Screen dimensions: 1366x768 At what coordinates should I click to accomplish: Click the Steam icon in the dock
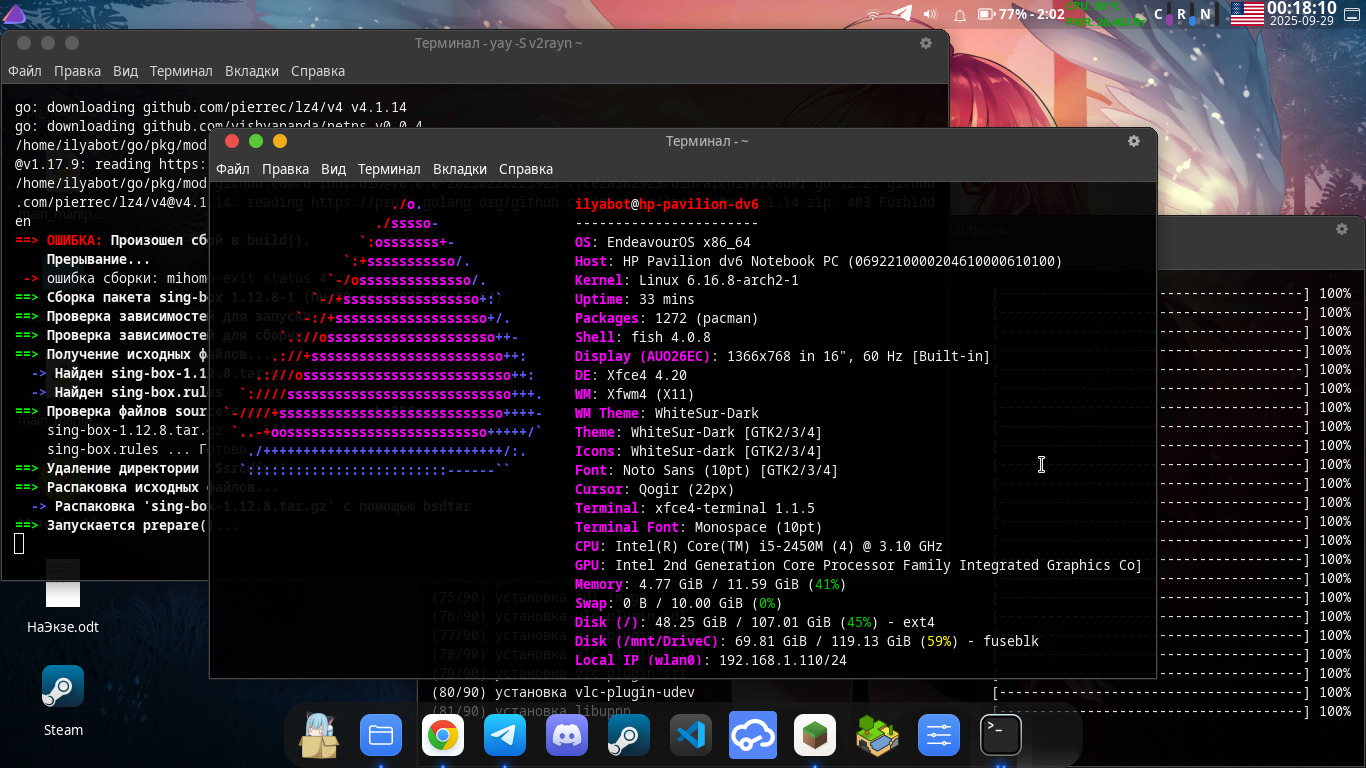[629, 737]
